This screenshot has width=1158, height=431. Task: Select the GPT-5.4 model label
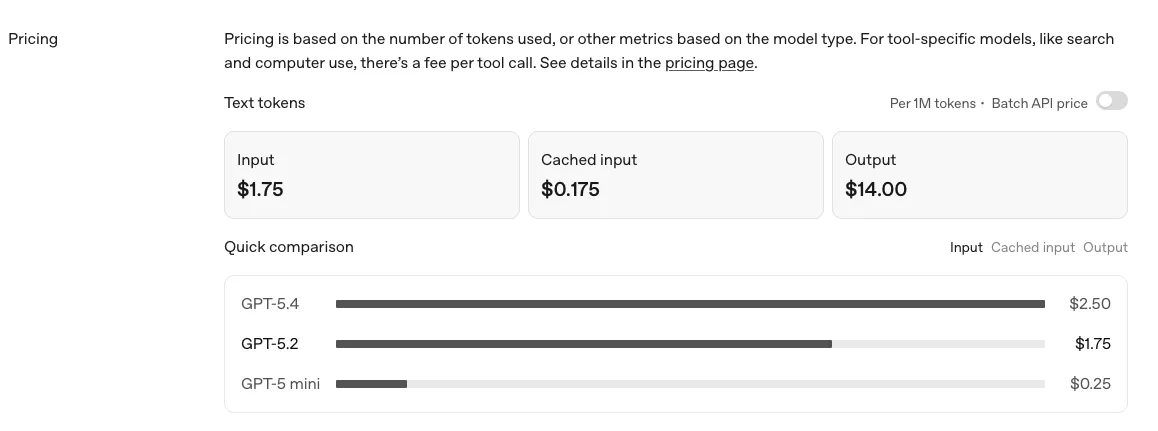[x=270, y=304]
